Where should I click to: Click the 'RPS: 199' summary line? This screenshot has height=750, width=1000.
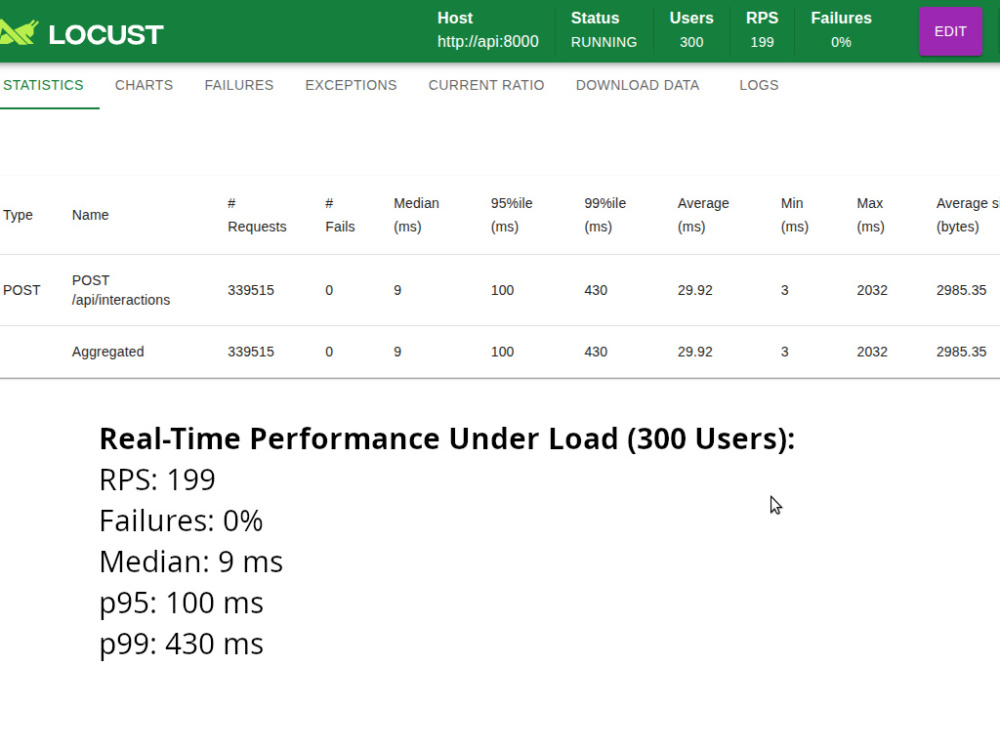[157, 480]
